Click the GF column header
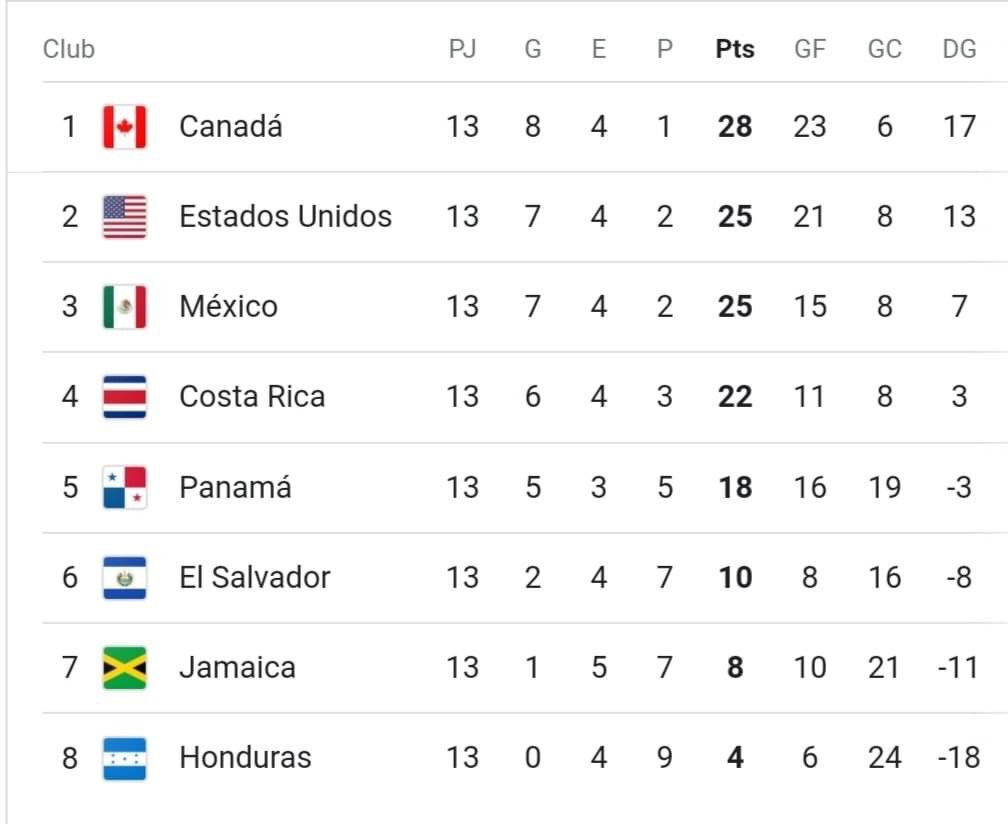Screen dimensions: 1008x824 [809, 49]
